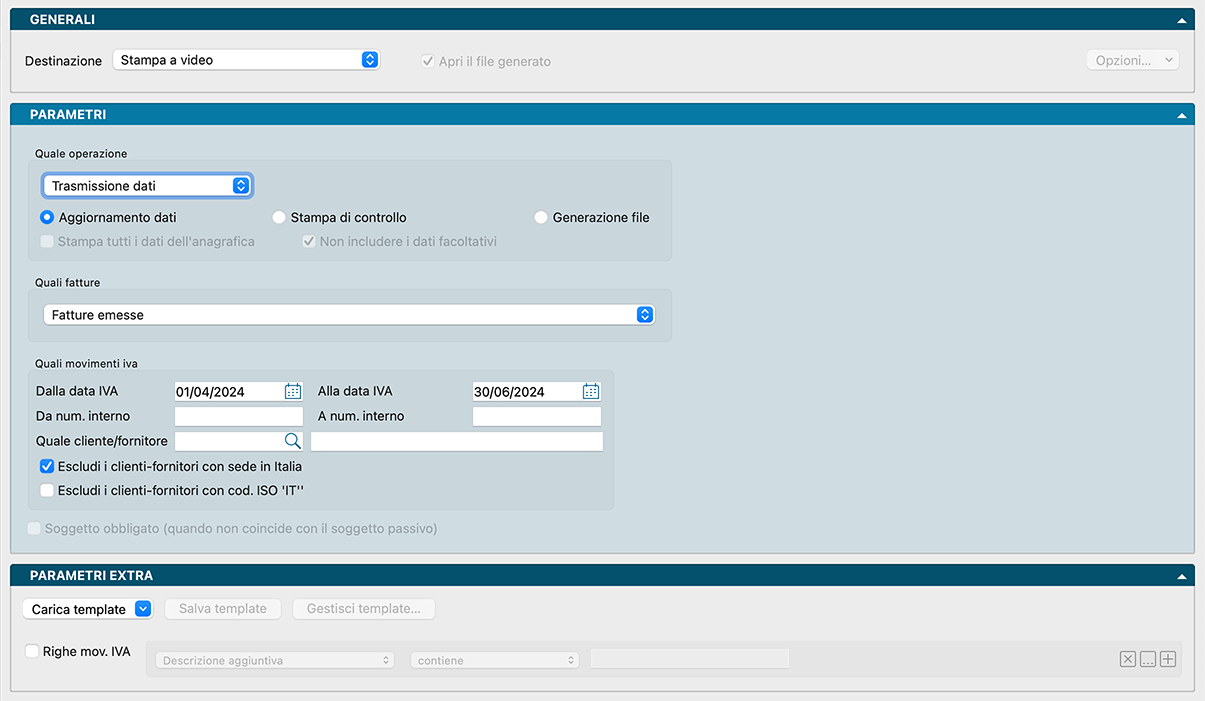Open the Destinazione dropdown
This screenshot has width=1205, height=701.
coord(245,60)
